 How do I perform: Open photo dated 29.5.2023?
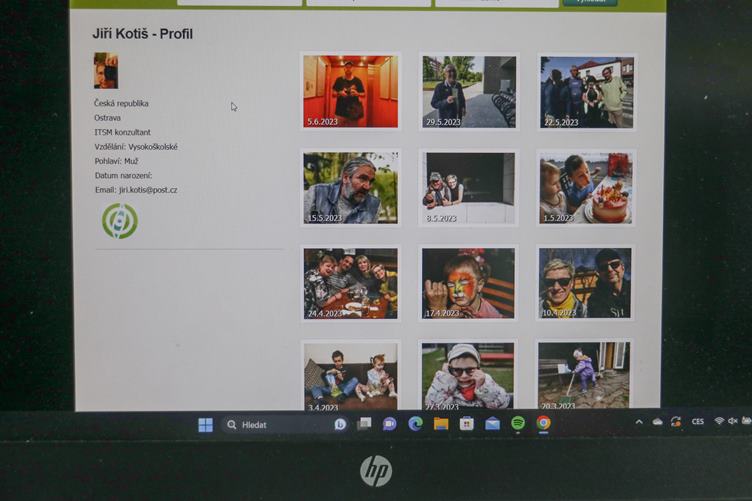(469, 92)
